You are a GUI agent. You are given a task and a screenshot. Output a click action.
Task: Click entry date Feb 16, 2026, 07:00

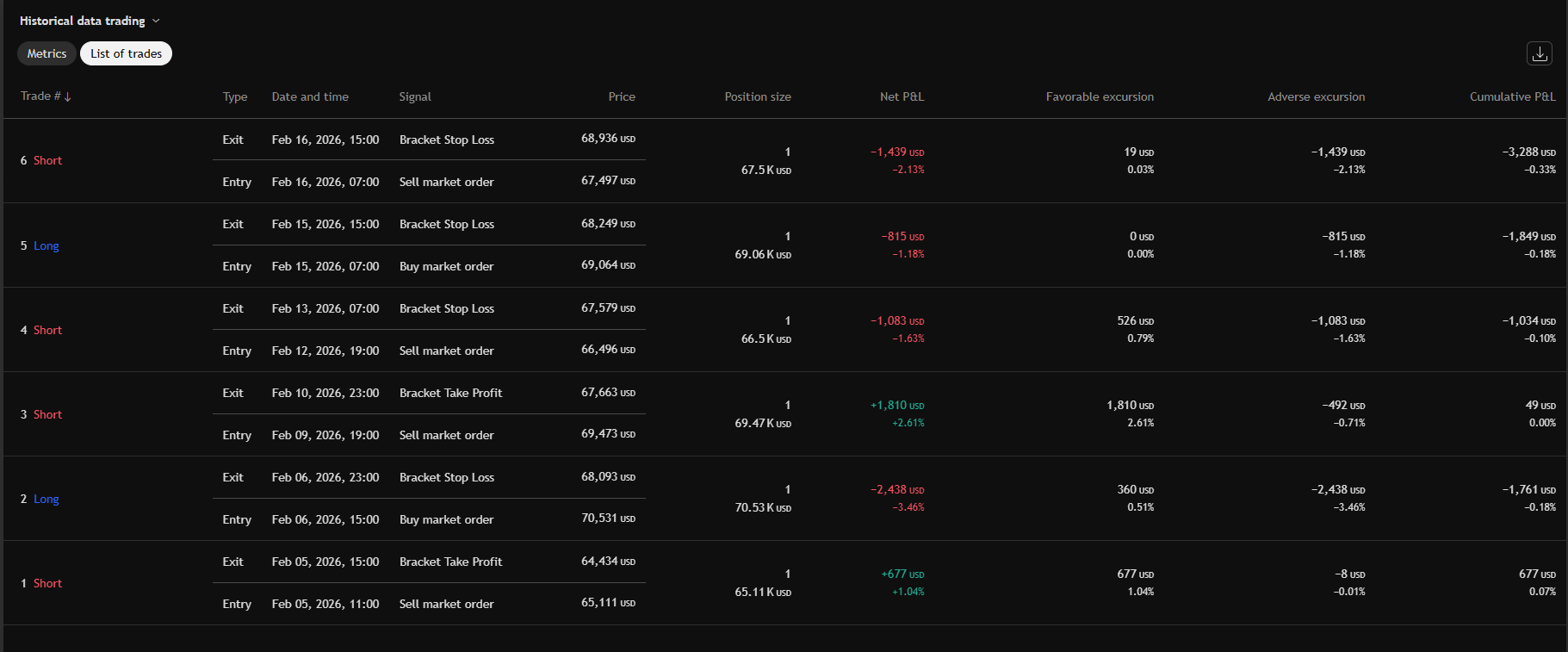point(325,182)
